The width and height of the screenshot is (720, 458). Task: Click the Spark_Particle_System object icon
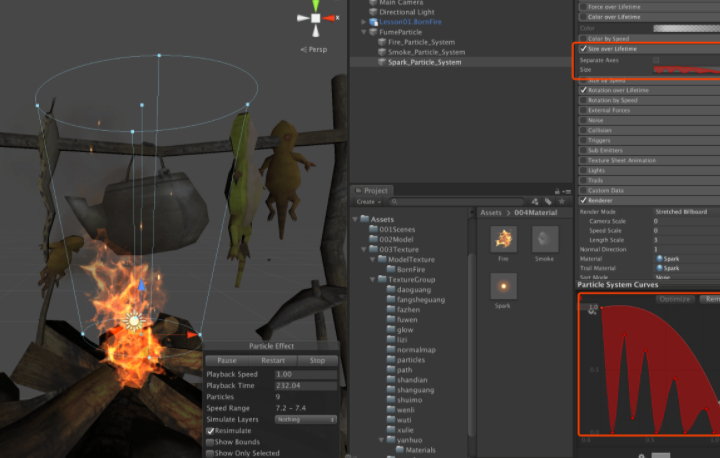[x=382, y=62]
